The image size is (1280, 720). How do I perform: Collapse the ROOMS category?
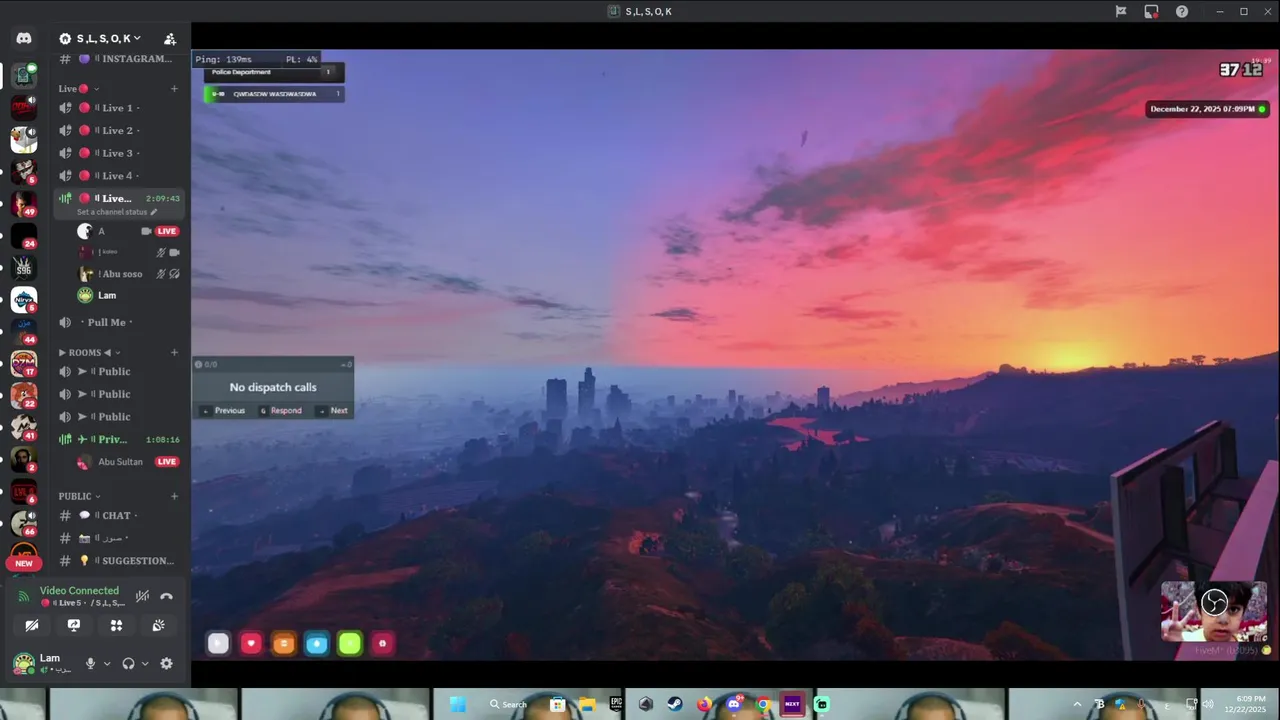point(88,352)
